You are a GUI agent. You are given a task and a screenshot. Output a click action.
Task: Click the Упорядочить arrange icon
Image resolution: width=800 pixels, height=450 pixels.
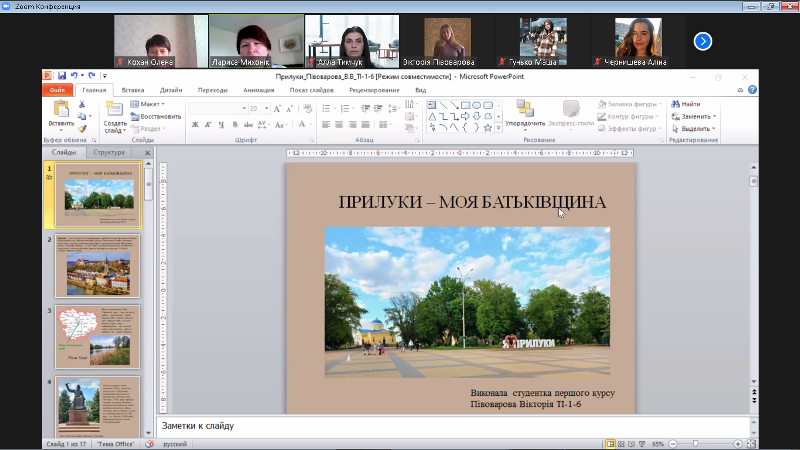pyautogui.click(x=525, y=108)
